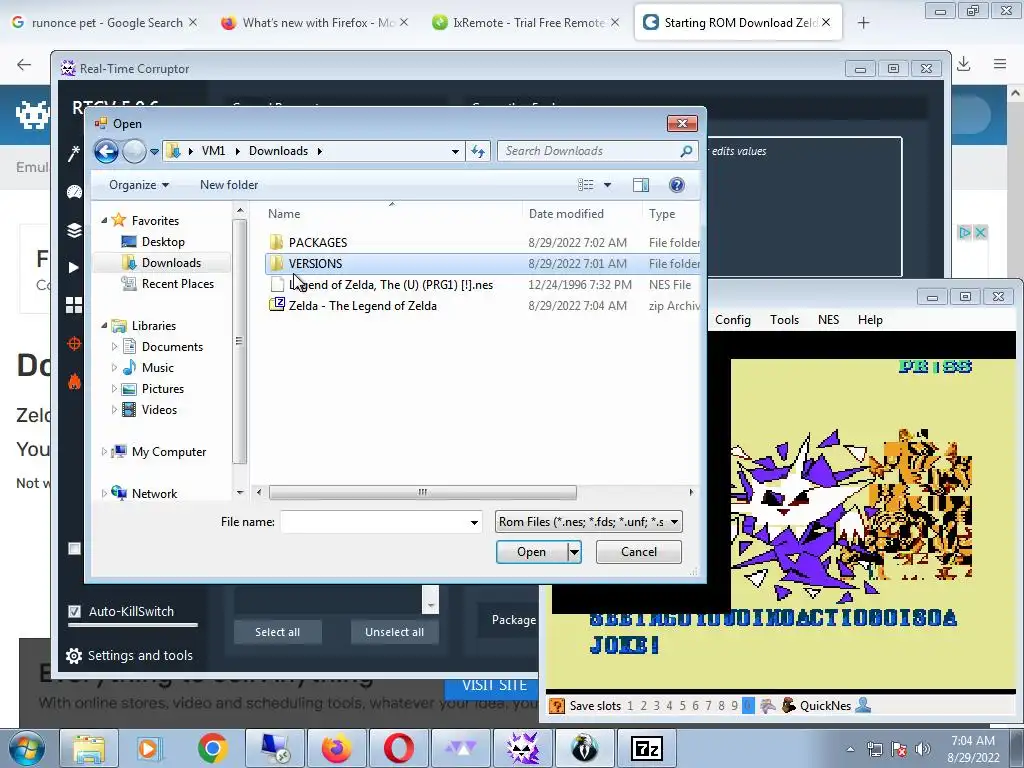This screenshot has width=1024, height=768.
Task: Click the horizontal scrollbar in file list
Action: pyautogui.click(x=423, y=492)
